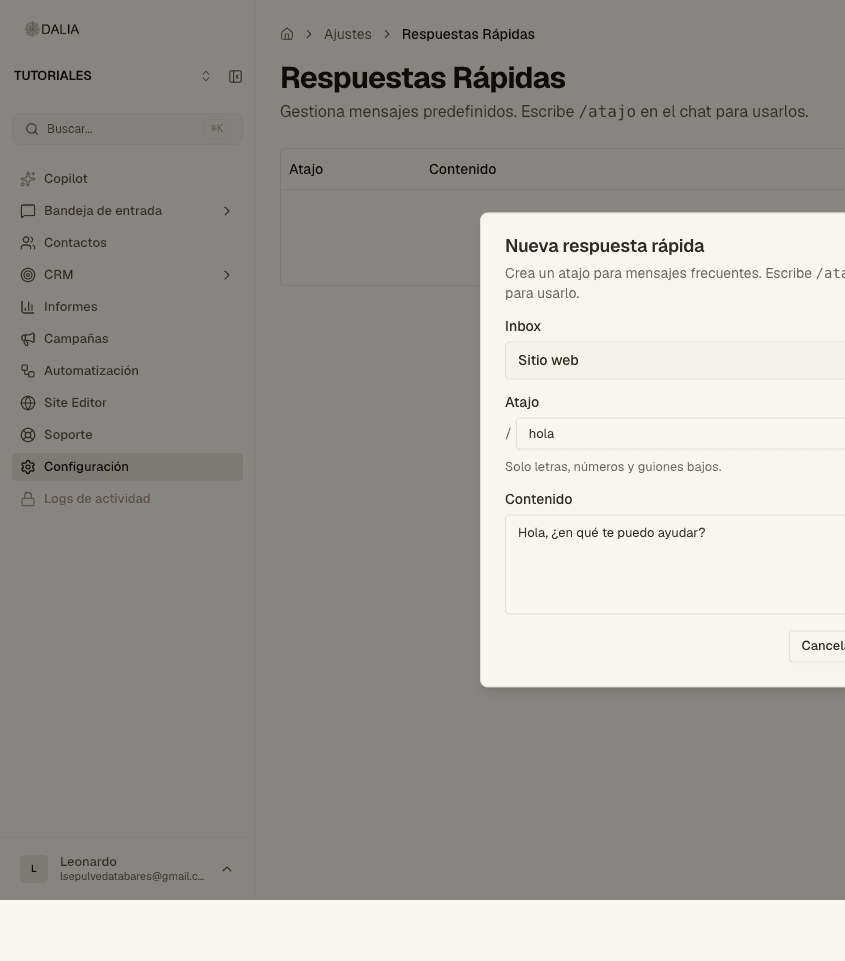Click the Respuestas Rápidas page heading
The width and height of the screenshot is (845, 961).
pos(423,78)
